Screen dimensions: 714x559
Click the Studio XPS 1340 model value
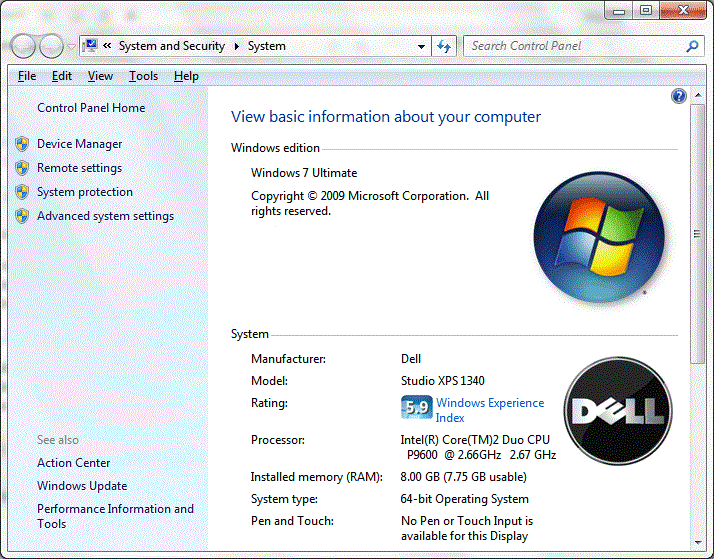click(x=443, y=381)
